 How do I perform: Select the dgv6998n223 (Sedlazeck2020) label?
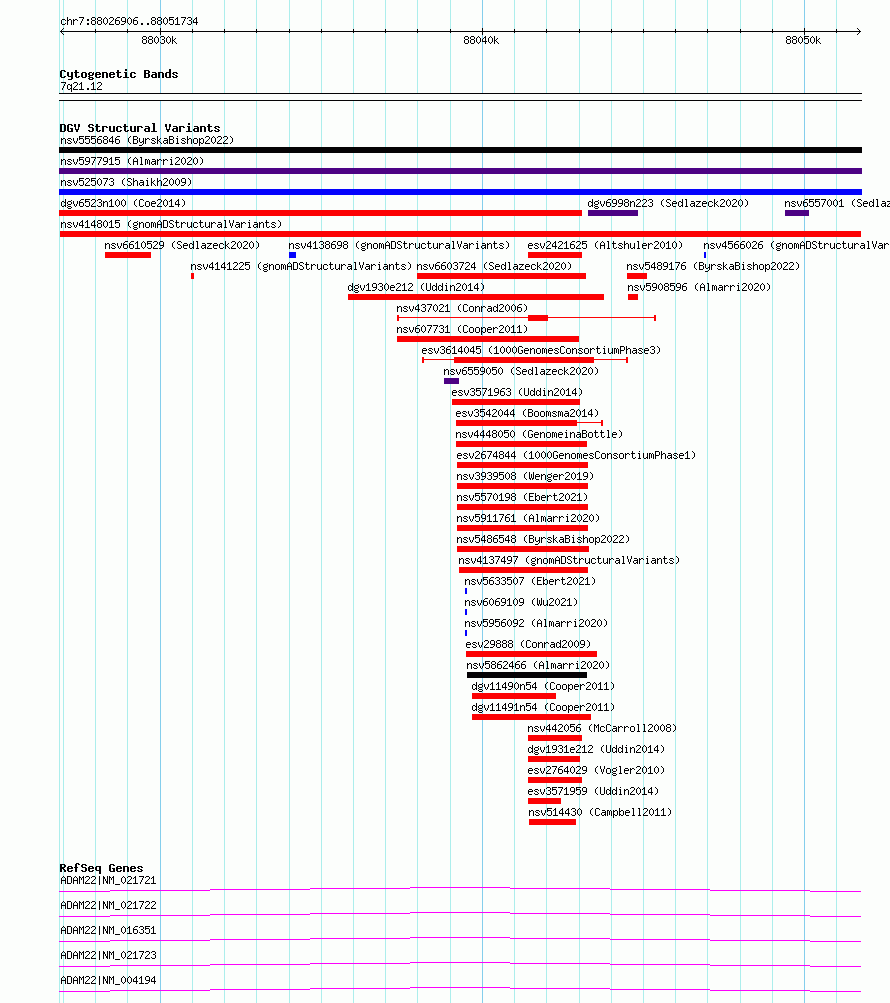[x=668, y=203]
